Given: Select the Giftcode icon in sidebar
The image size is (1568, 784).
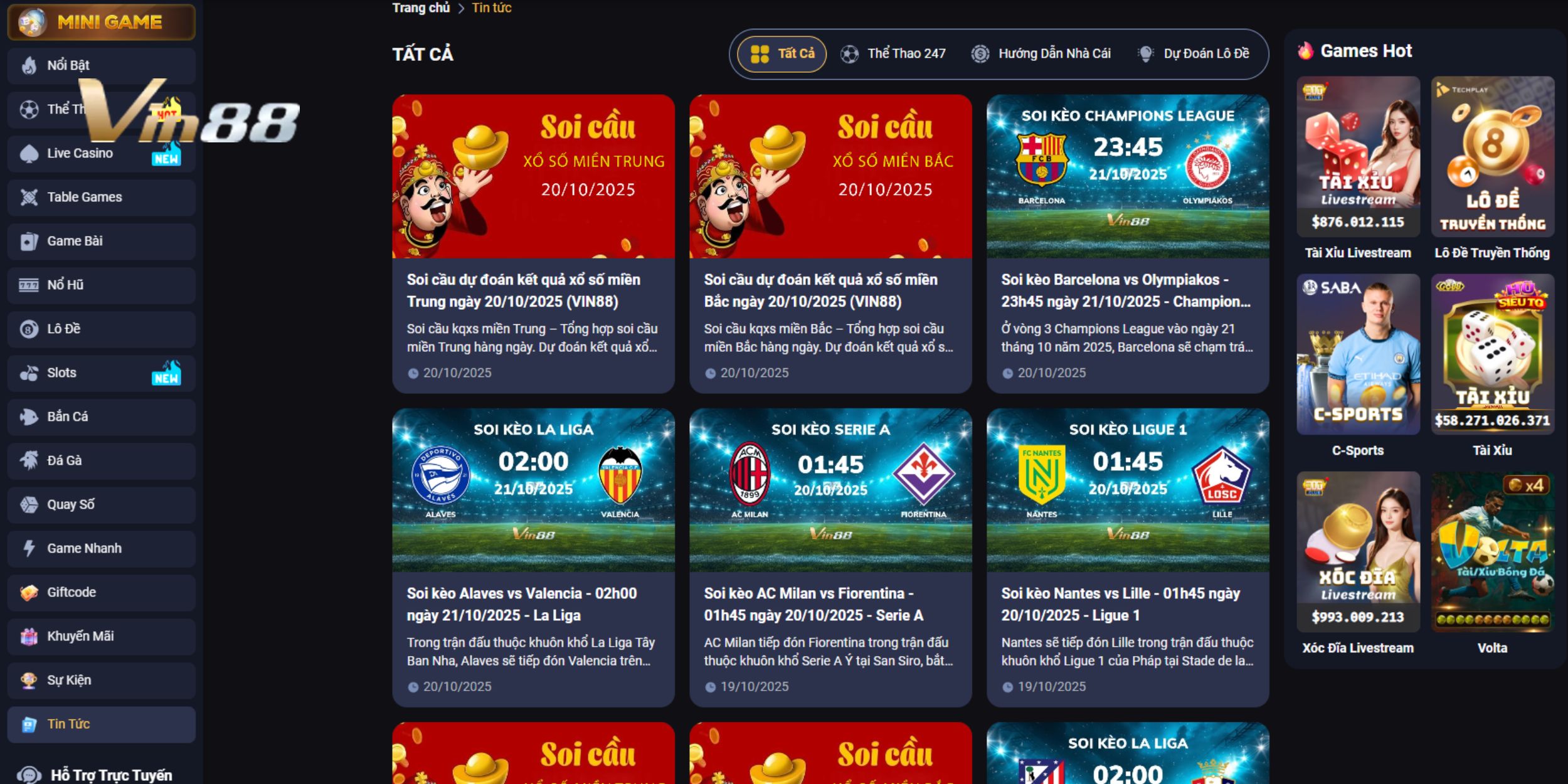Looking at the screenshot, I should (29, 593).
